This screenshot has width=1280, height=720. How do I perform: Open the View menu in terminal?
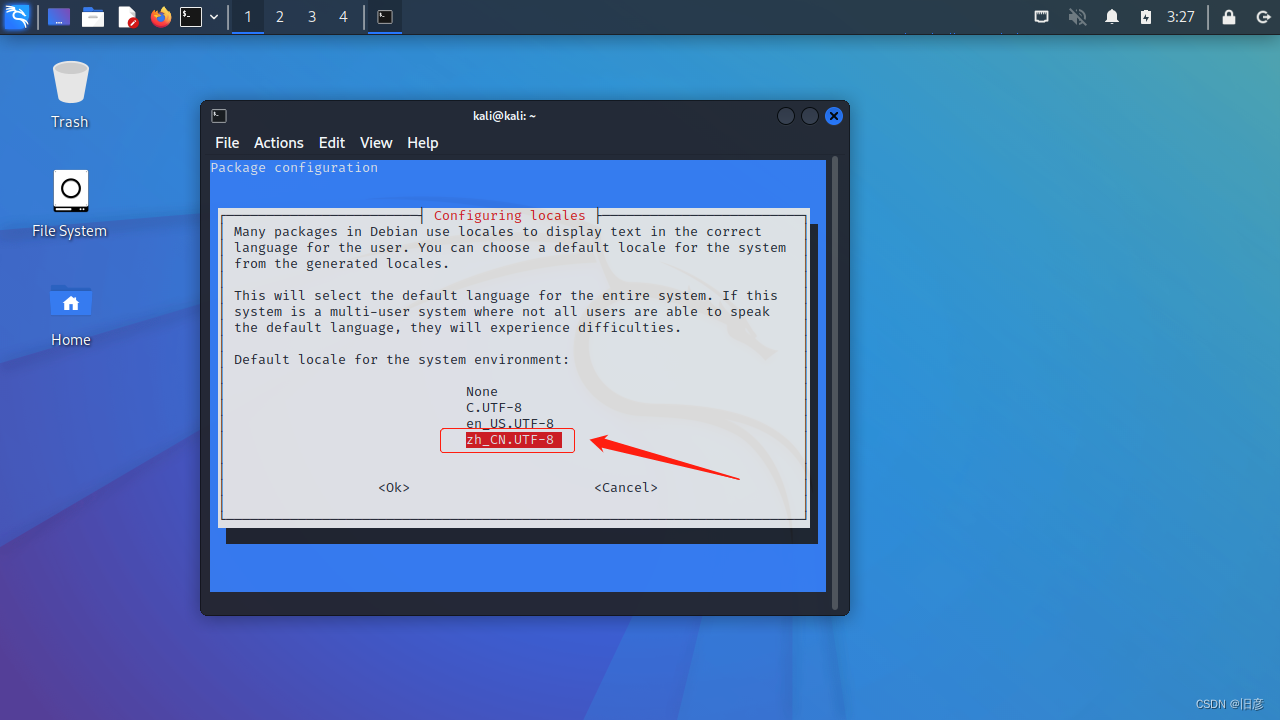click(x=376, y=143)
